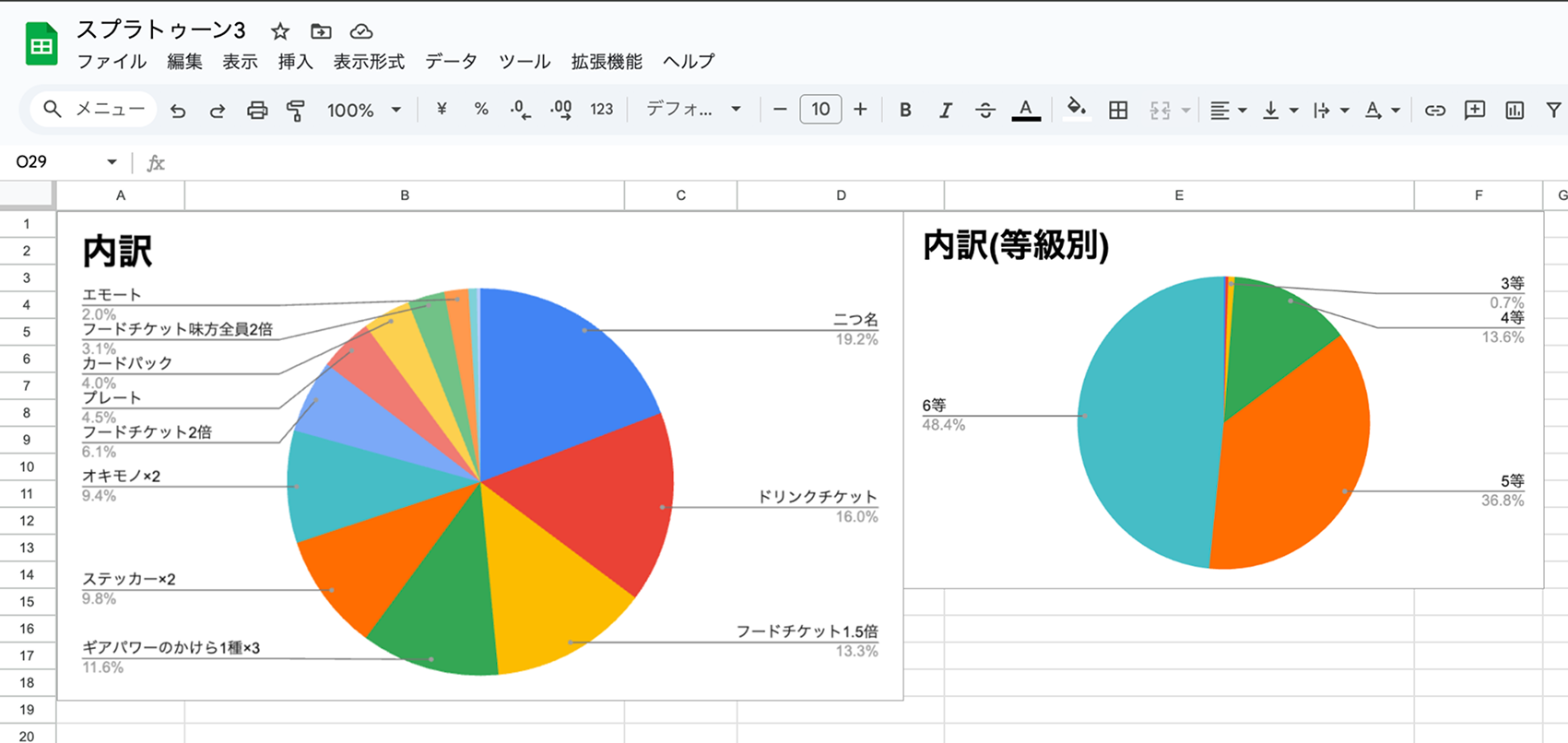Open the 拡張機能 menu
The width and height of the screenshot is (1568, 743).
(x=607, y=62)
